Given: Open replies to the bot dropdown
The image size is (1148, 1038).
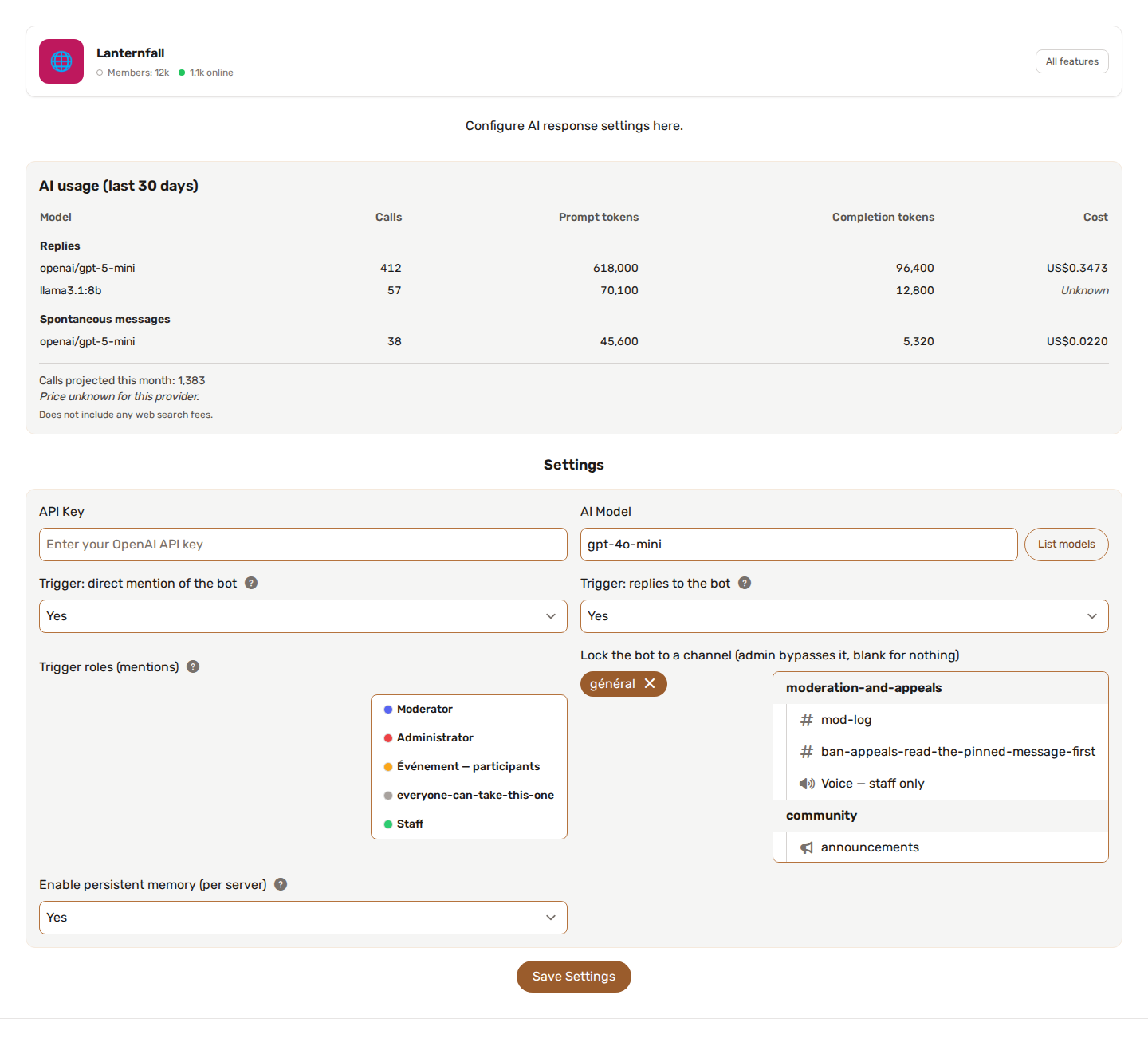Looking at the screenshot, I should (x=844, y=616).
